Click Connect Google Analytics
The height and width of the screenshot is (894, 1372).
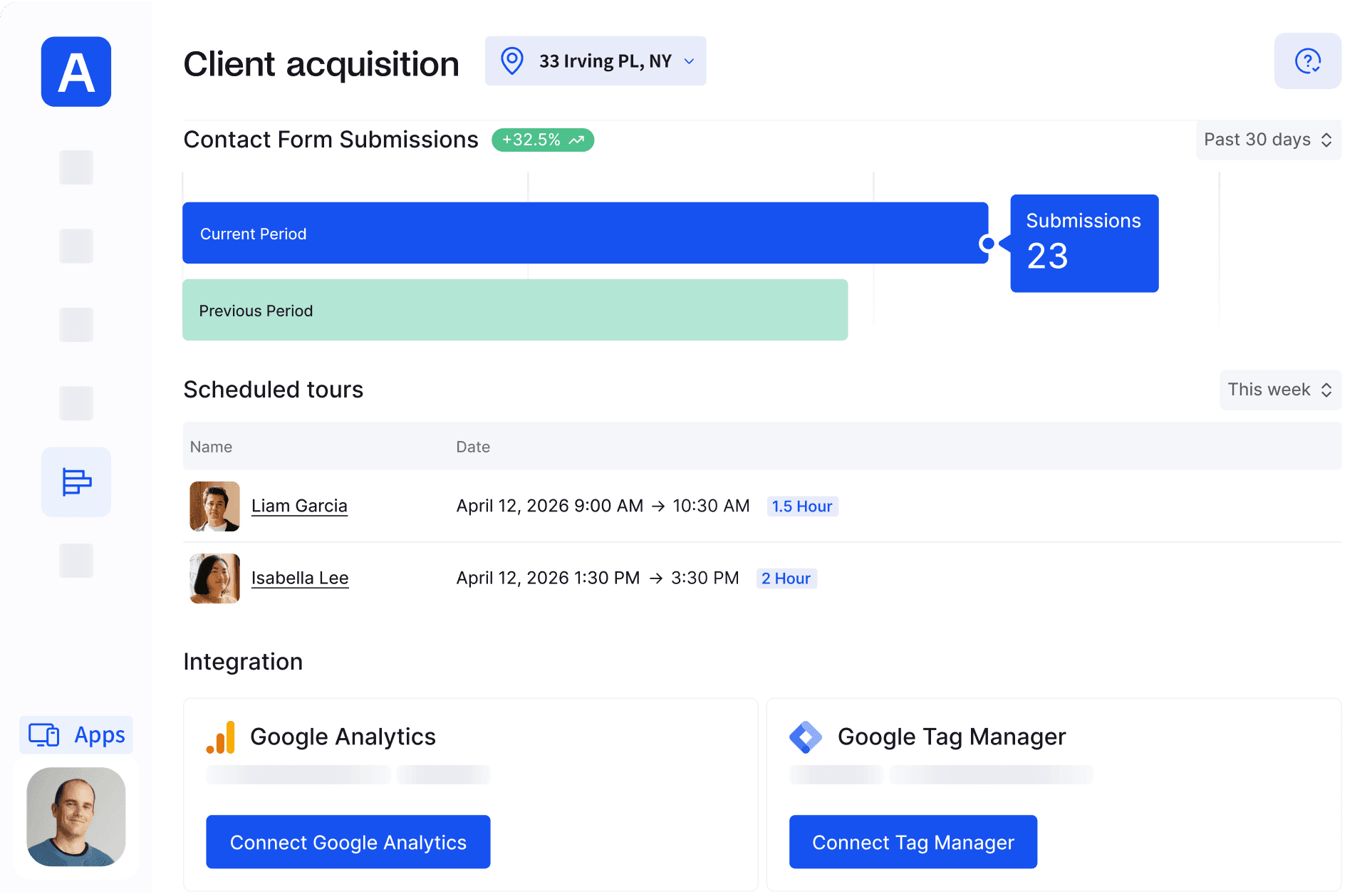348,841
